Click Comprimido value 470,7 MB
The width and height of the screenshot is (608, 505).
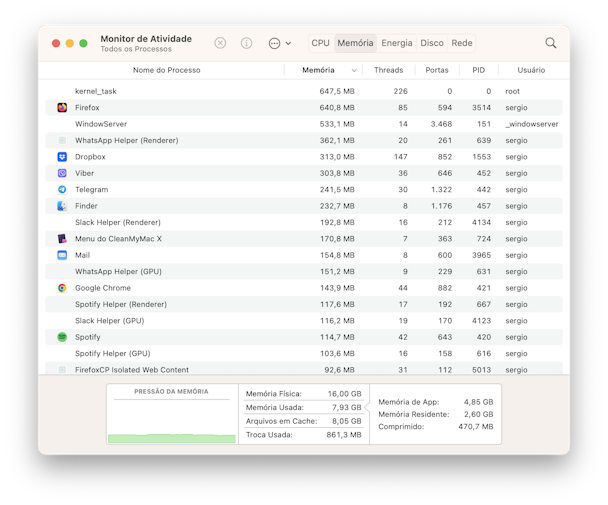point(476,427)
